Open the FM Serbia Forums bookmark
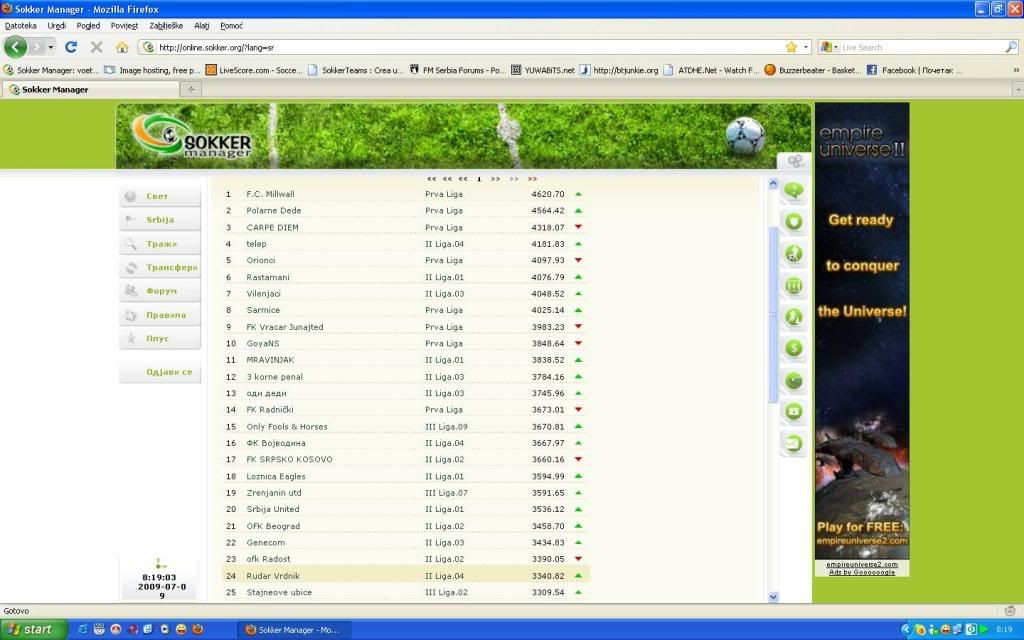The height and width of the screenshot is (640, 1024). [x=458, y=70]
